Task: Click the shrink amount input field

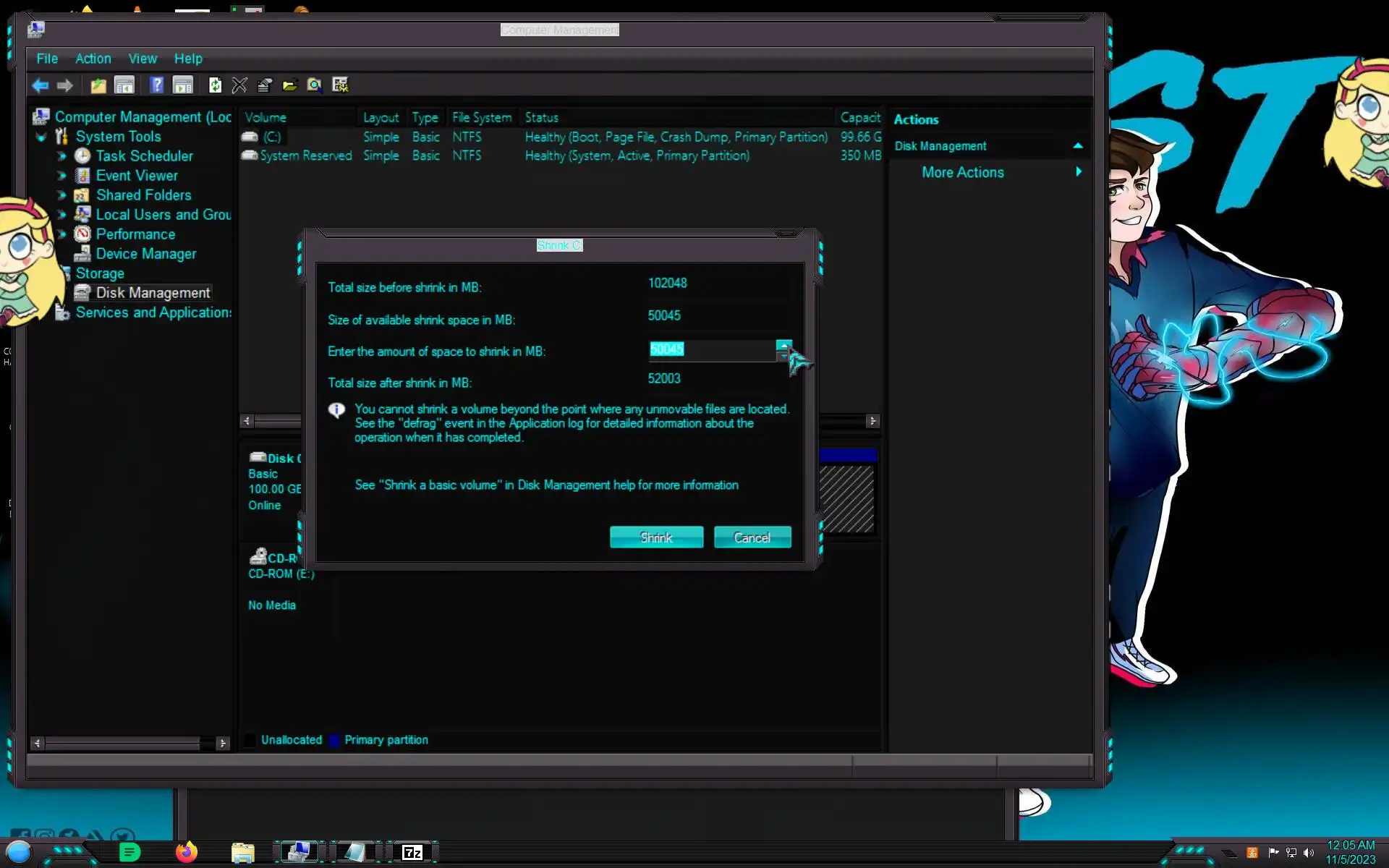Action: pos(712,350)
